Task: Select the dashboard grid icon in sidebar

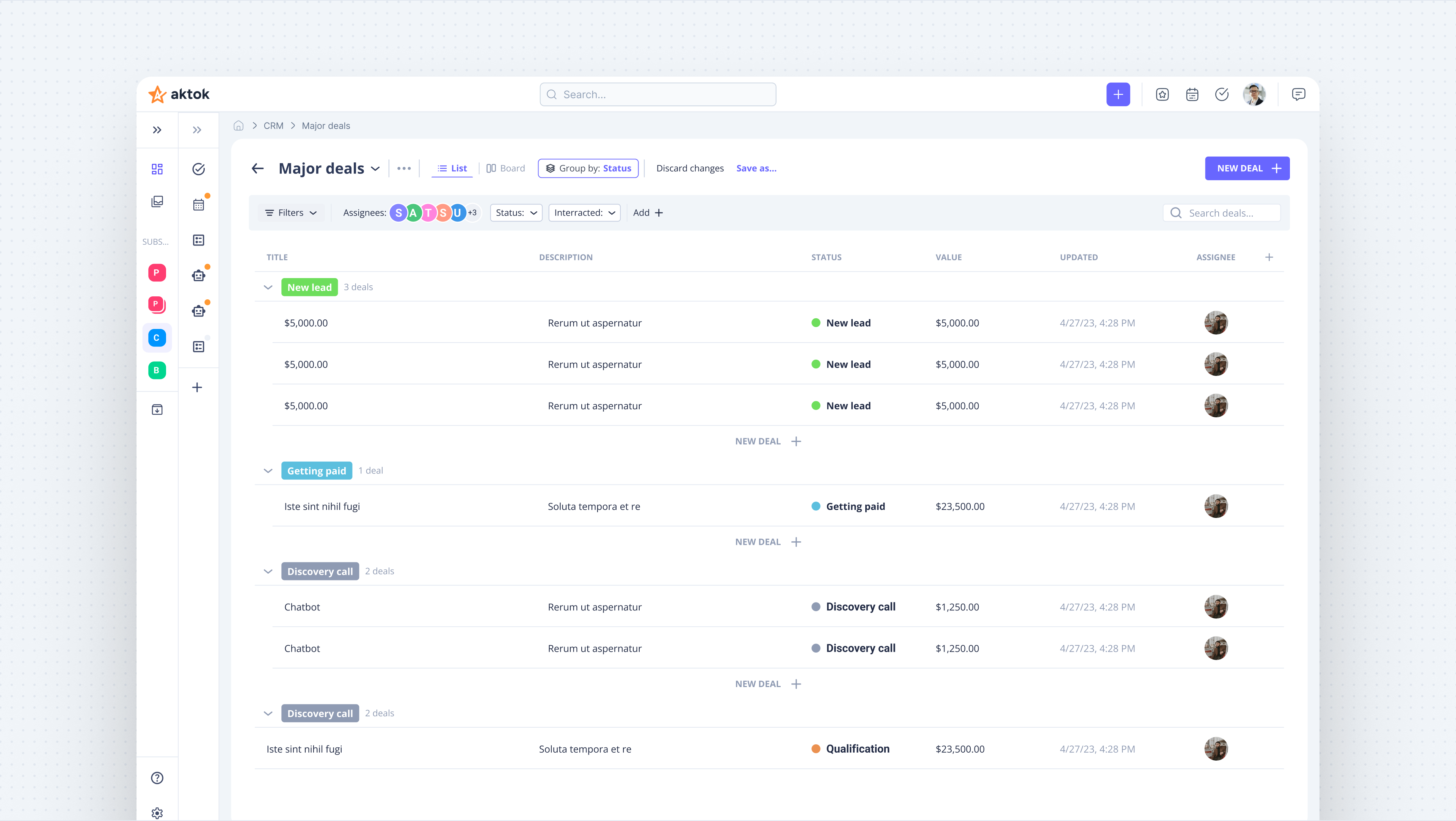Action: tap(157, 168)
